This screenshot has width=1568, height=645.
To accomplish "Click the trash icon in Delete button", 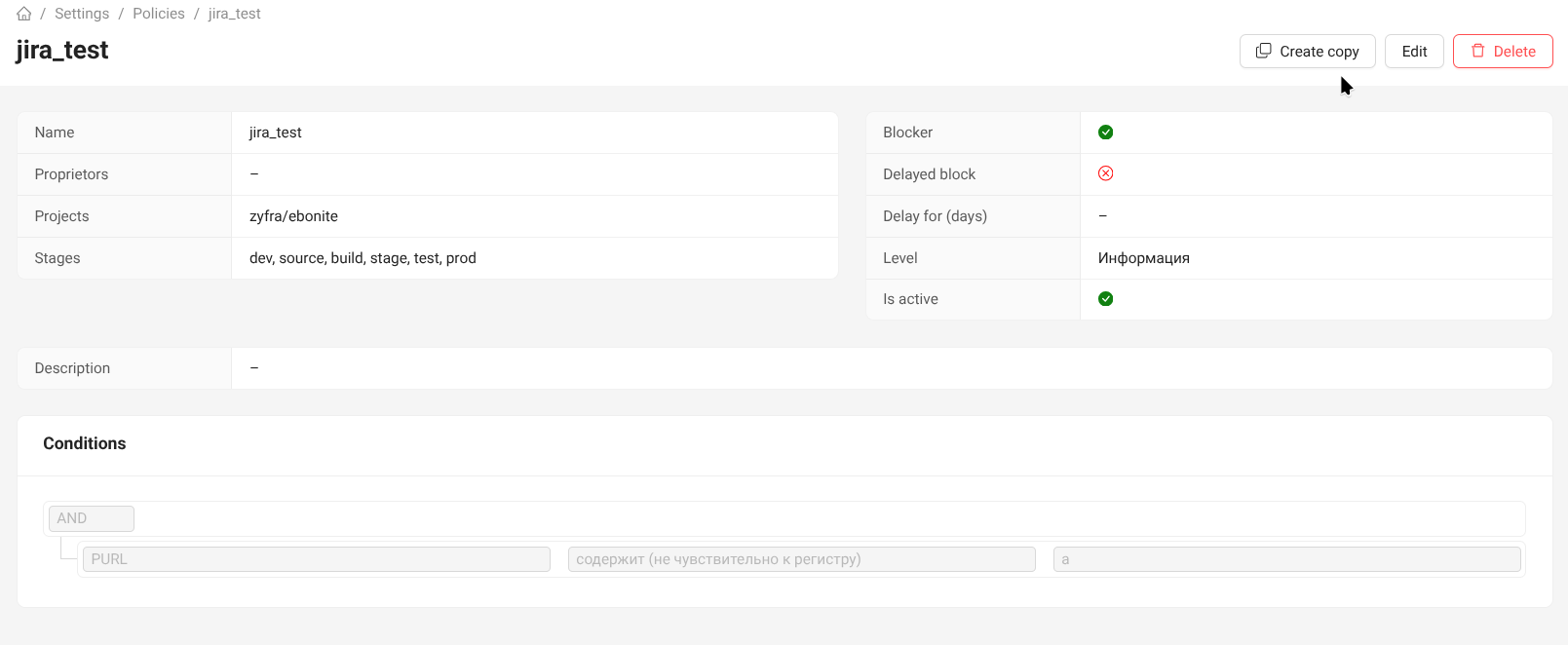I will tap(1477, 51).
